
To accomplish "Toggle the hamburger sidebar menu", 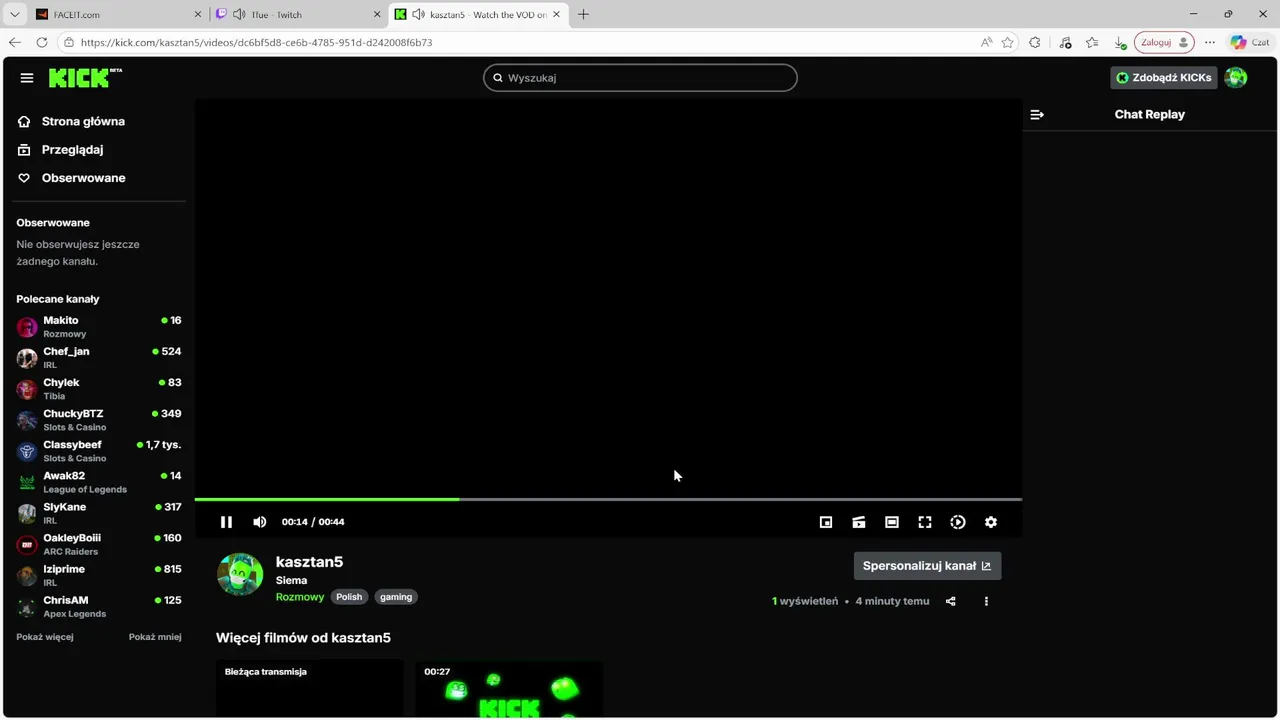I will 27,78.
